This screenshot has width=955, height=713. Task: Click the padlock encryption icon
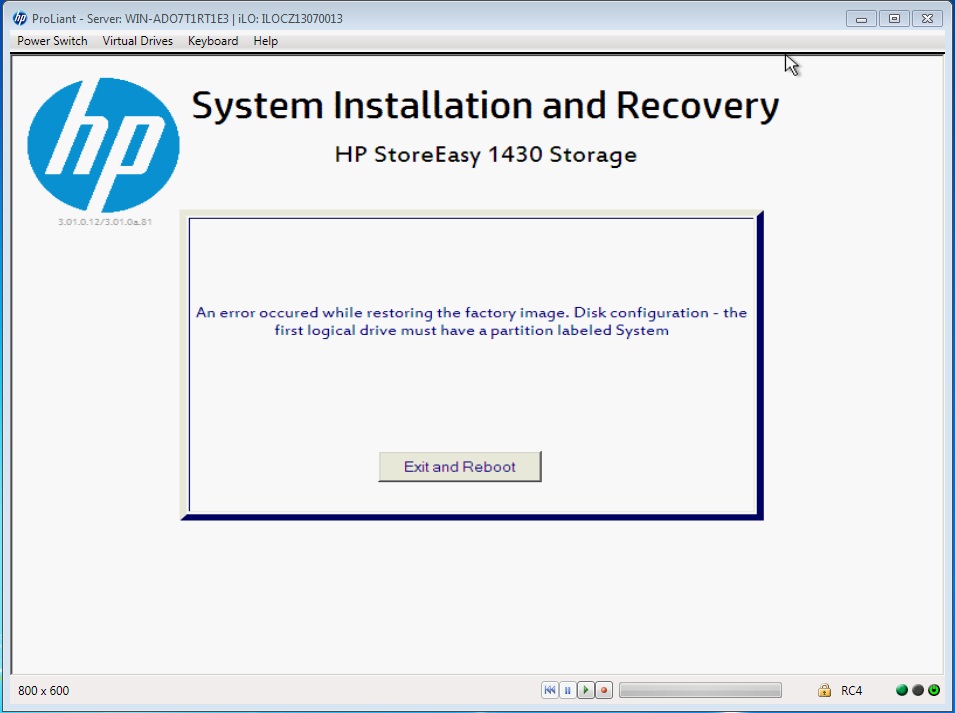tap(824, 690)
